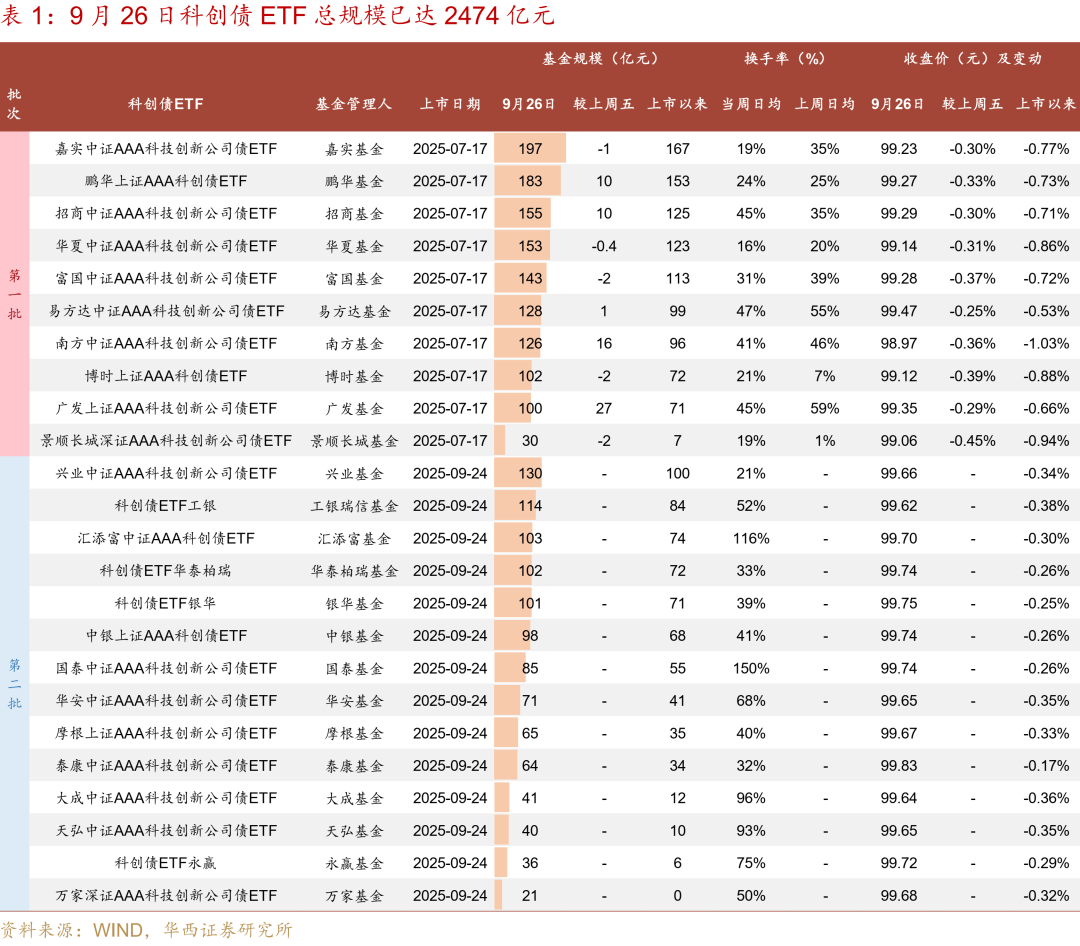Click the fund manager cell '汇添富基金'
The width and height of the screenshot is (1080, 946).
pyautogui.click(x=354, y=539)
